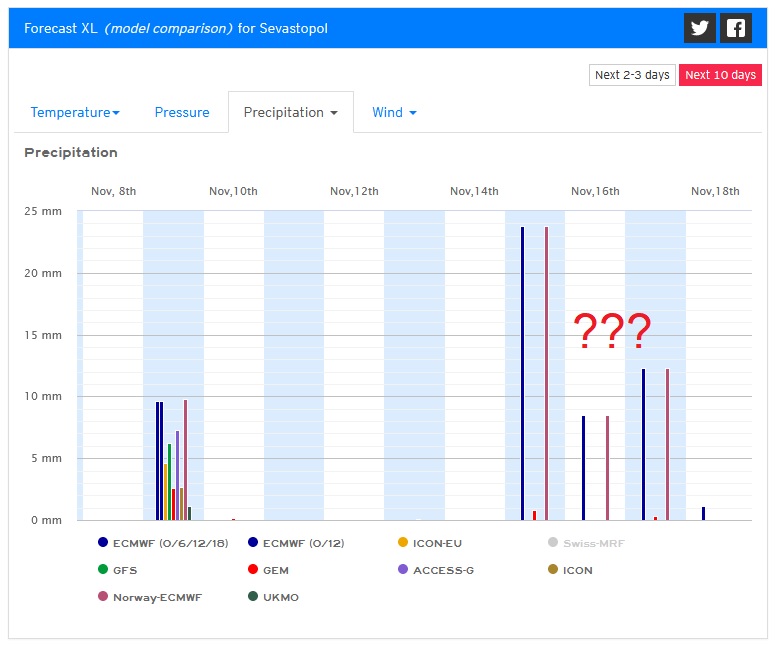Screen dimensions: 775x645
Task: Click the tallest pink Norway-ECMWF bar near 24 mm
Action: tap(546, 373)
